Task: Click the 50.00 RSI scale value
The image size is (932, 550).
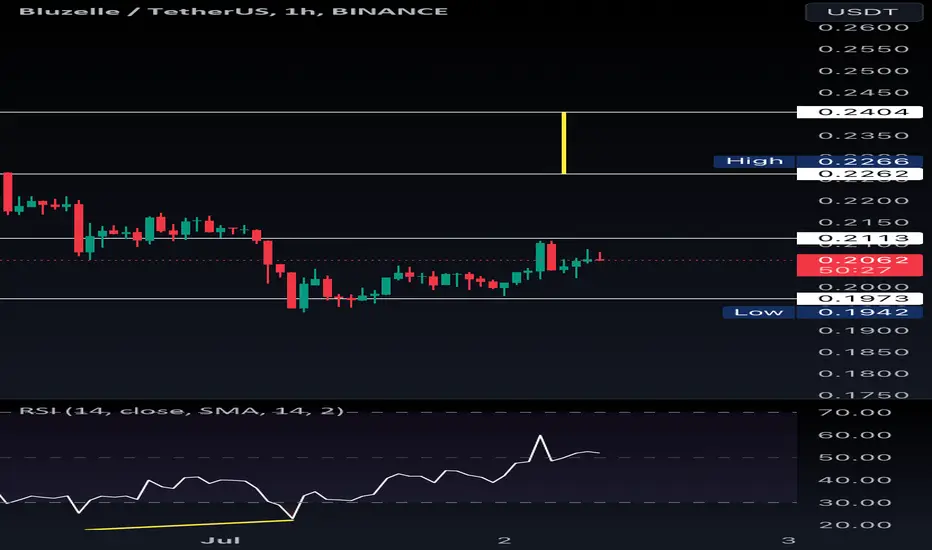Action: (855, 457)
